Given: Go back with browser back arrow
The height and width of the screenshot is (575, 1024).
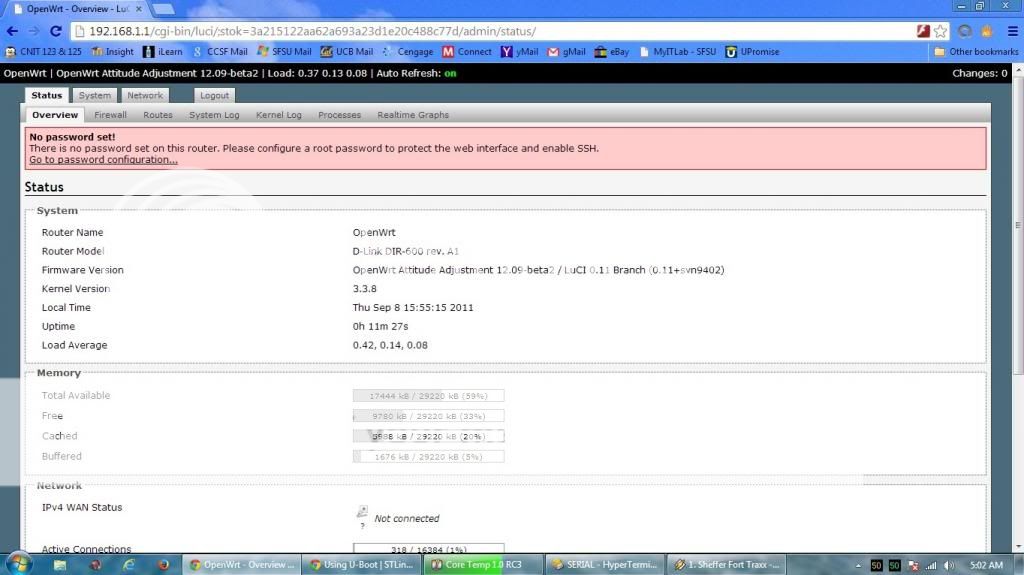Looking at the screenshot, I should [x=12, y=31].
